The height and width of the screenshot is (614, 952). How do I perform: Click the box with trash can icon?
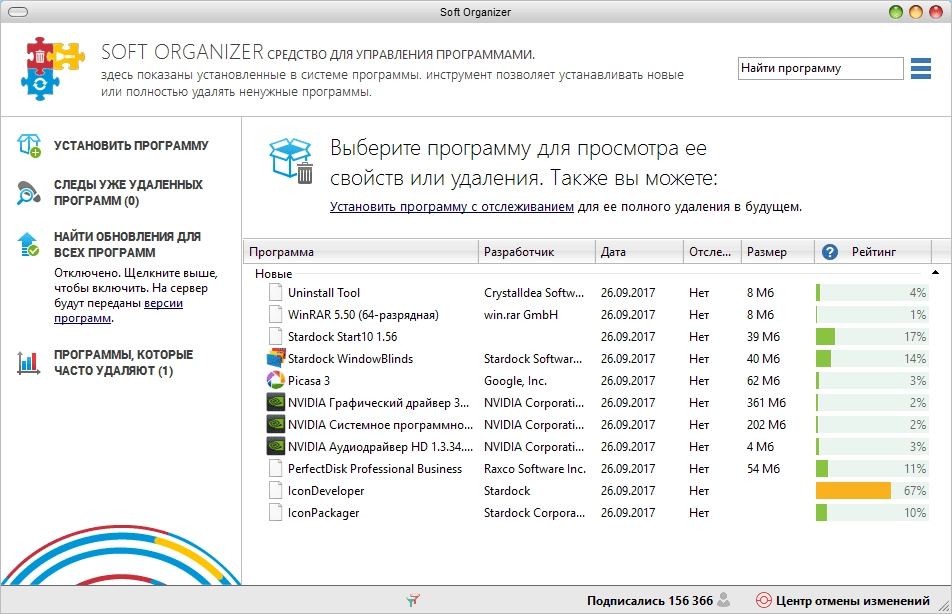291,160
